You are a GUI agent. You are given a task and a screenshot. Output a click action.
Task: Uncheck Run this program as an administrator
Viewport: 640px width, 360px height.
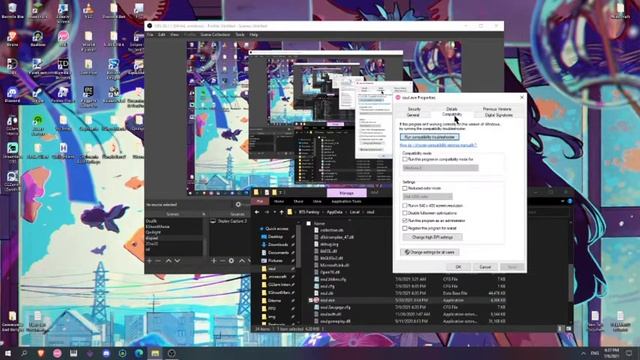click(x=405, y=221)
